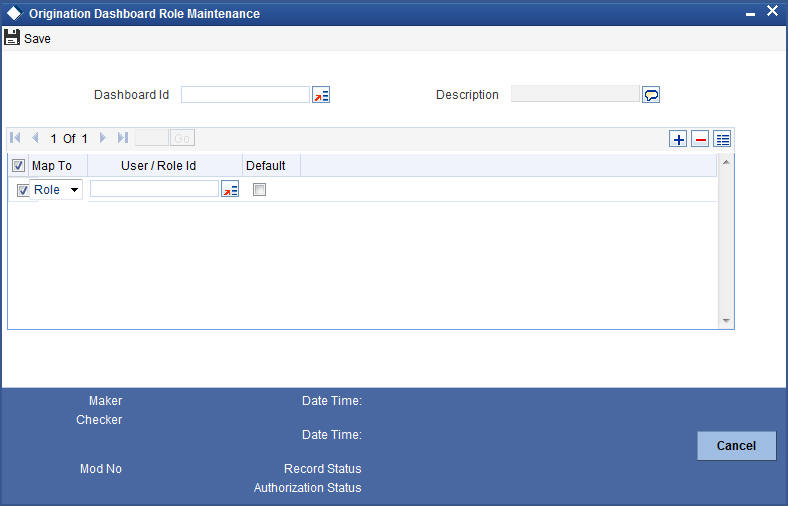Open the Description popup editor icon
Viewport: 788px width, 507px height.
[651, 94]
